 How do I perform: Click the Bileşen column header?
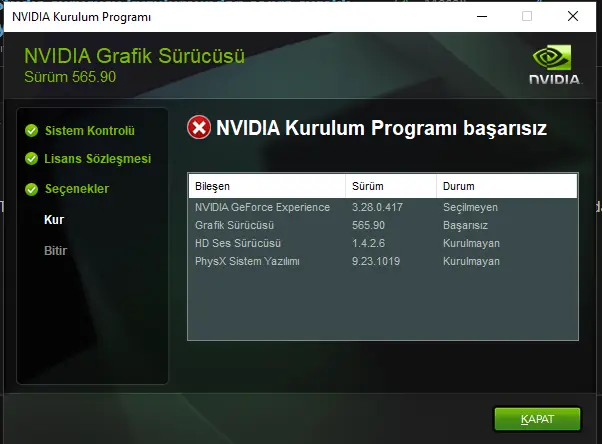click(267, 186)
